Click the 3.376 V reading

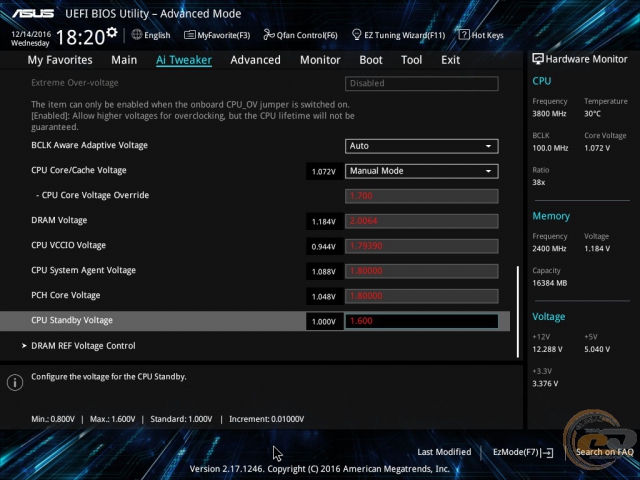pyautogui.click(x=545, y=384)
